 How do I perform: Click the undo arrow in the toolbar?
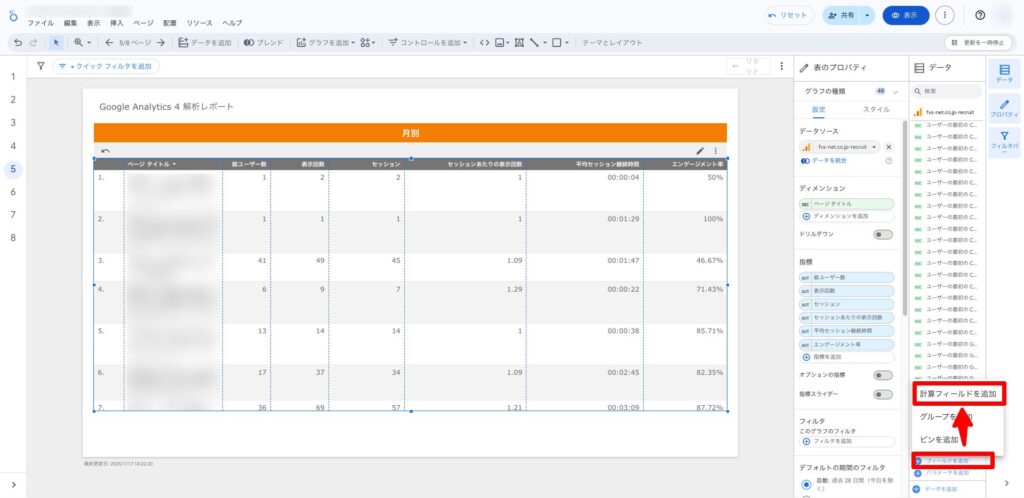click(x=17, y=43)
